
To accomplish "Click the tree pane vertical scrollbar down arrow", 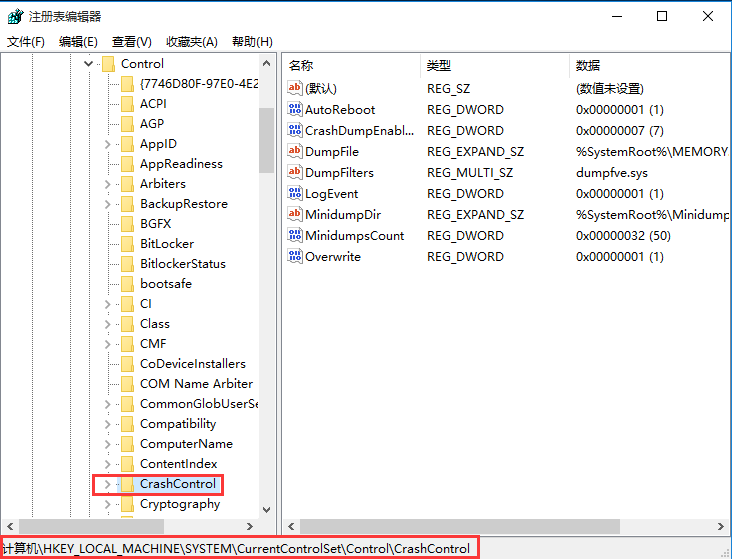I will (x=266, y=509).
